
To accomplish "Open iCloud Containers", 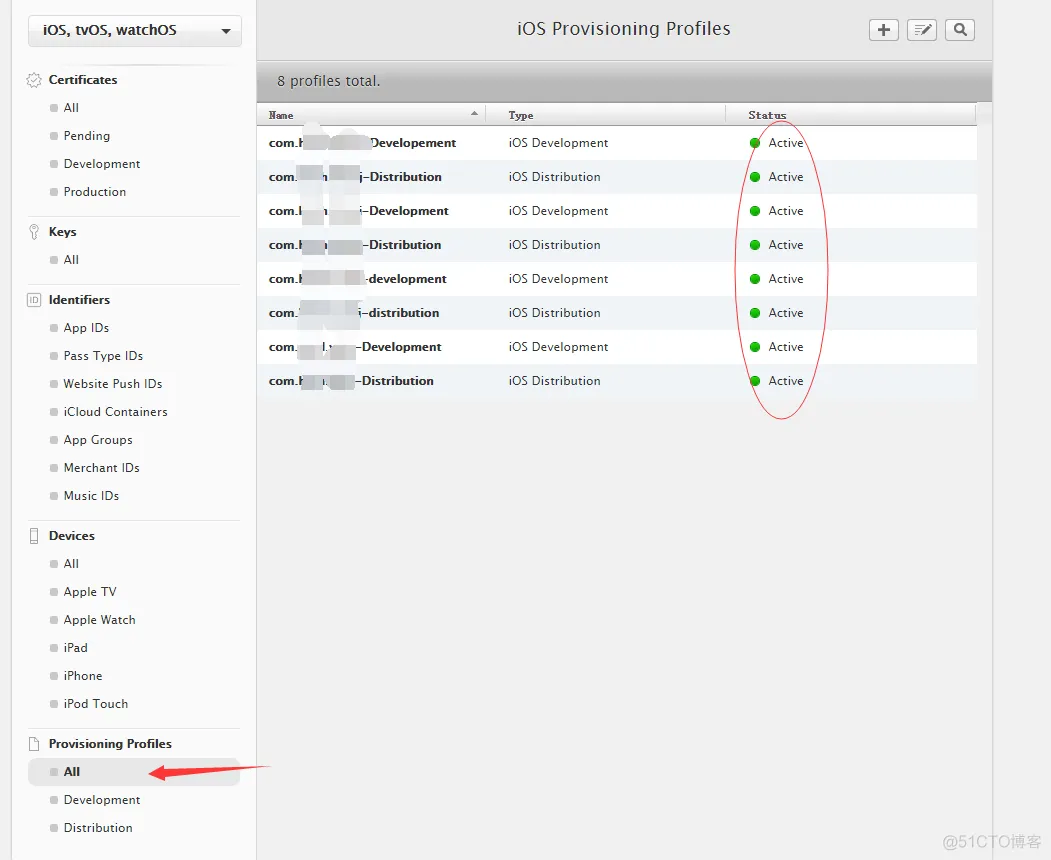I will 115,412.
